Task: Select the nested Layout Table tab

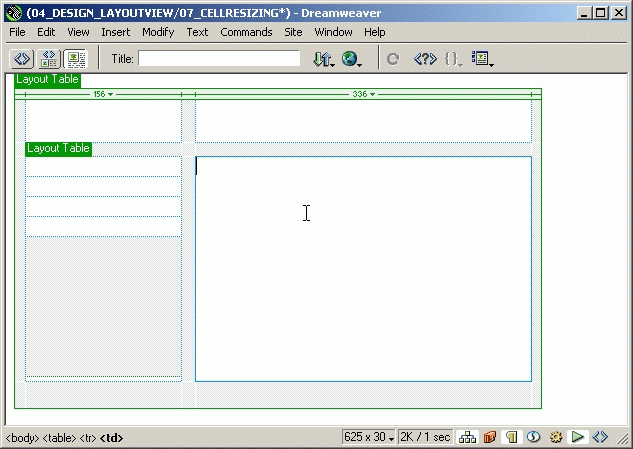Action: coord(59,149)
